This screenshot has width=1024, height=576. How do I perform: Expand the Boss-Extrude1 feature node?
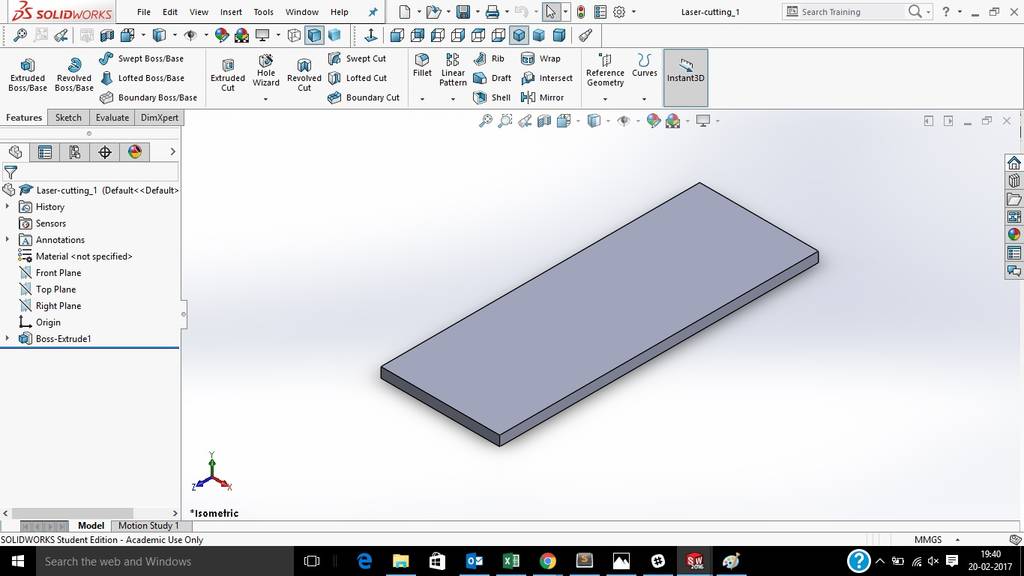point(7,338)
